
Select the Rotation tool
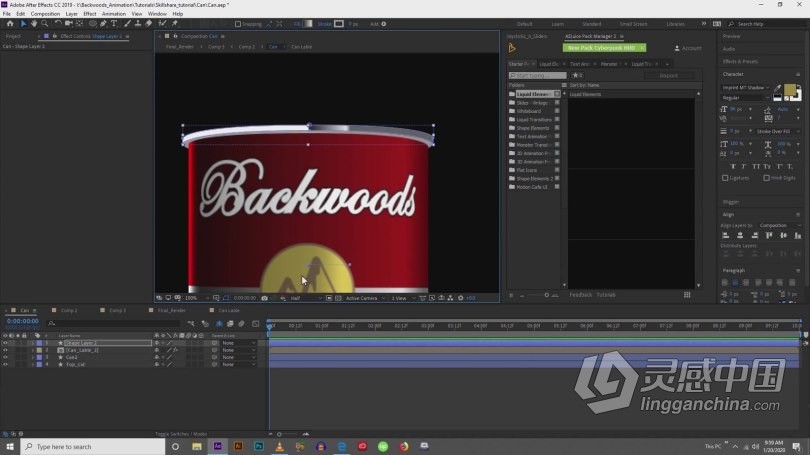coord(58,24)
